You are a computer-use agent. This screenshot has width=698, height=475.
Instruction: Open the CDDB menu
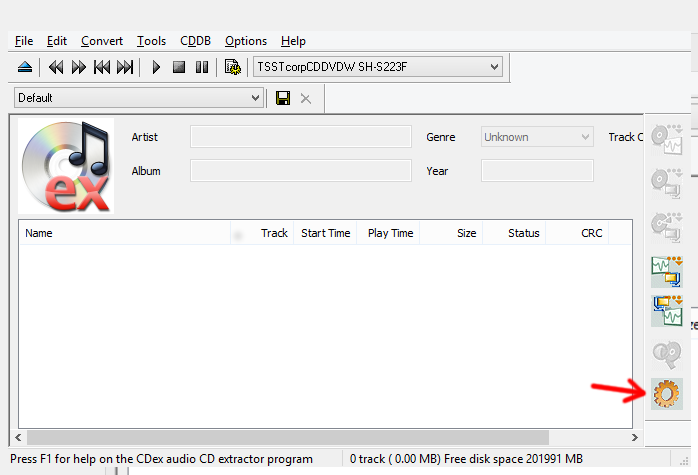click(195, 41)
